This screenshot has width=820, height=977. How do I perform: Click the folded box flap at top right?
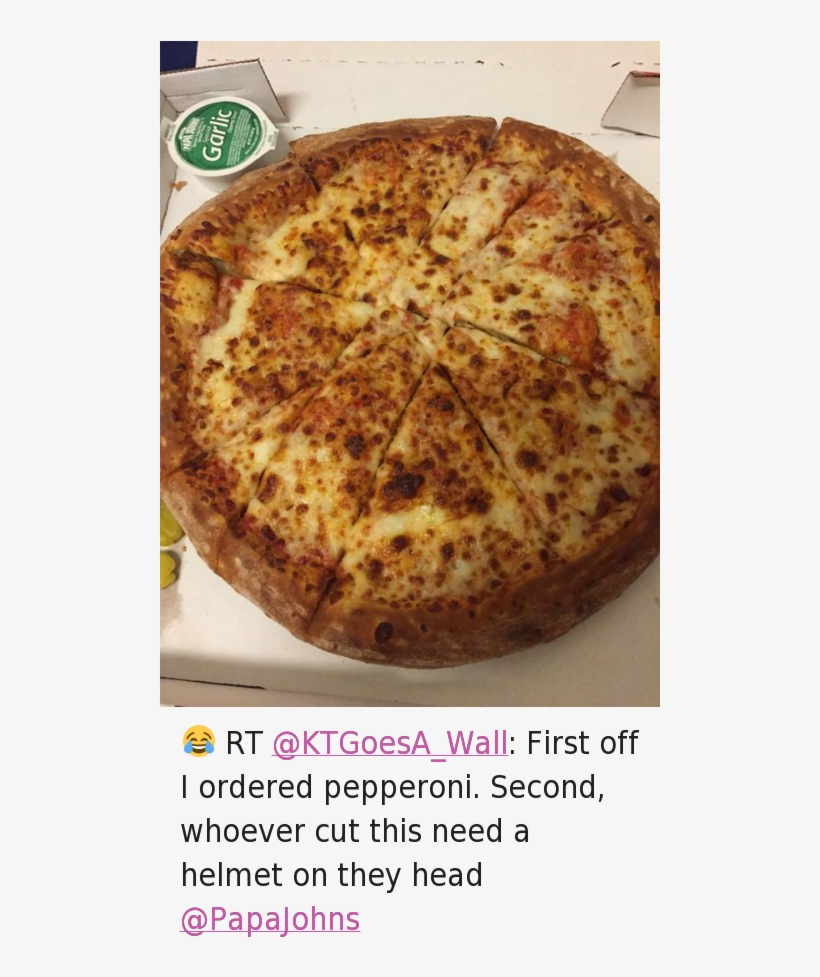[x=632, y=103]
